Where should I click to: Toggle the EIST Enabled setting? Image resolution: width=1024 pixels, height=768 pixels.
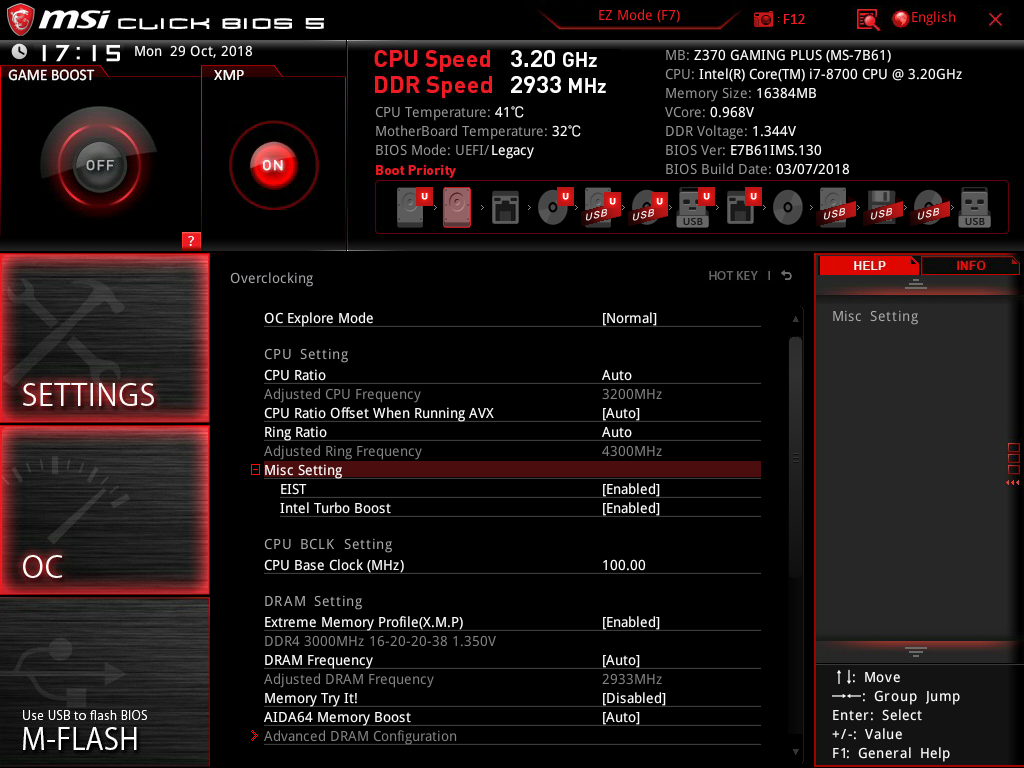[x=630, y=489]
